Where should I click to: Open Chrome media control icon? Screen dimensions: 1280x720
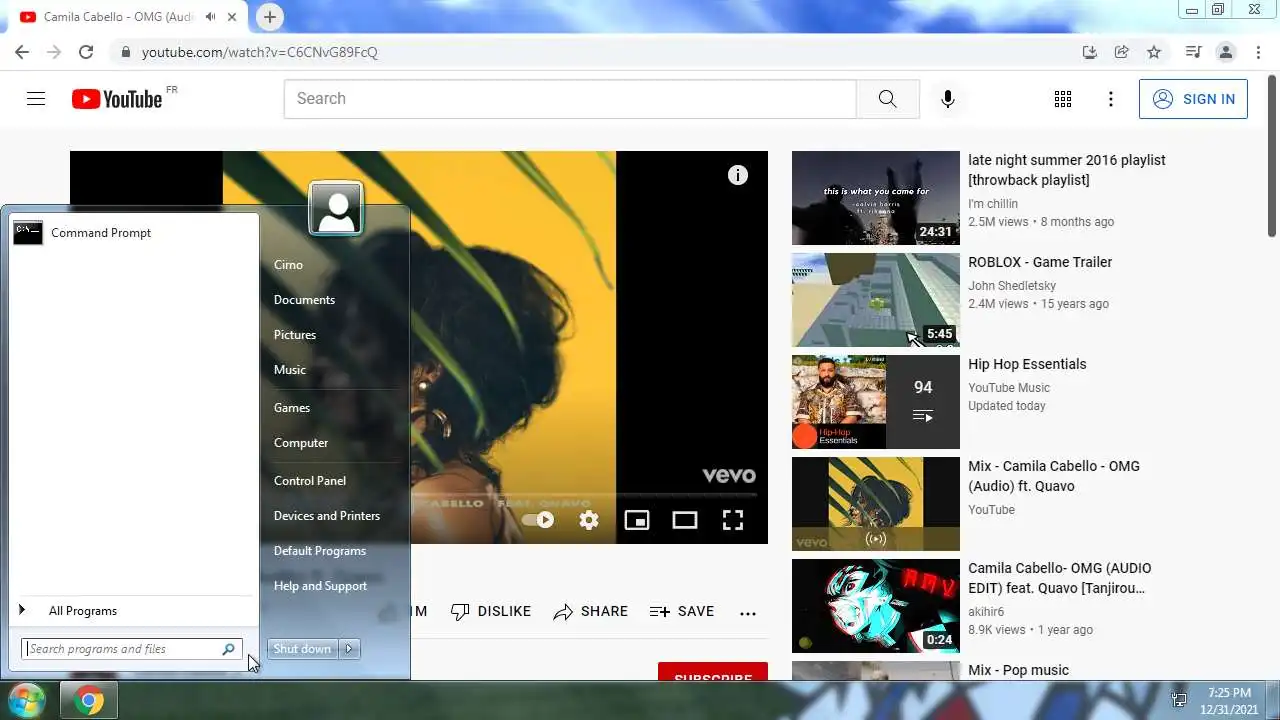1193,52
